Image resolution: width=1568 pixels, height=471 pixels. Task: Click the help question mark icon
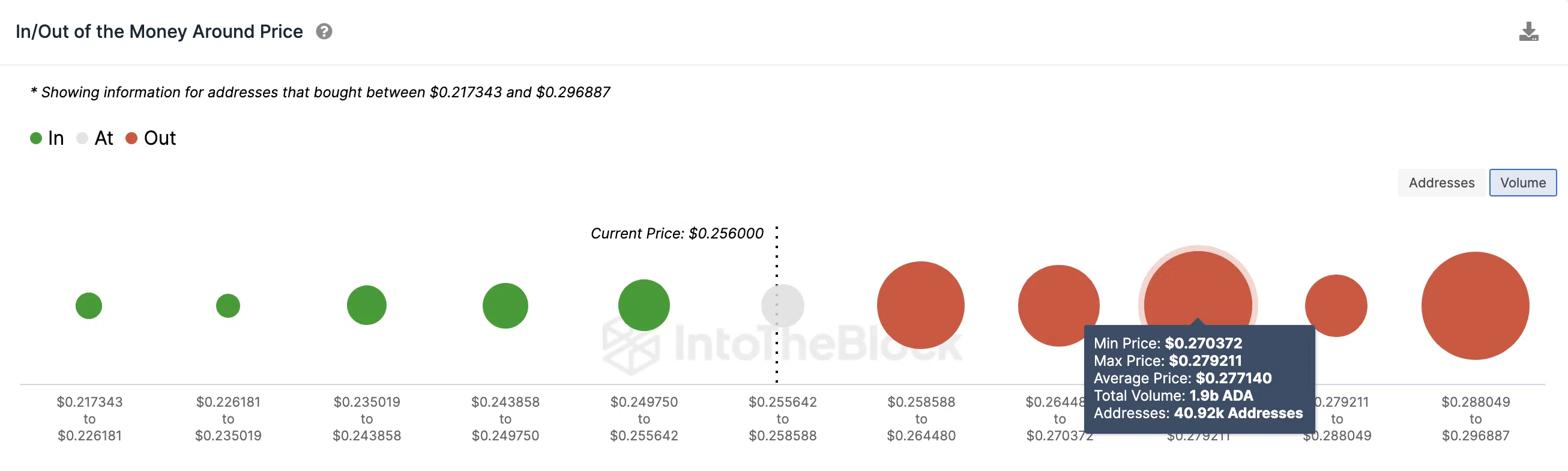coord(324,31)
